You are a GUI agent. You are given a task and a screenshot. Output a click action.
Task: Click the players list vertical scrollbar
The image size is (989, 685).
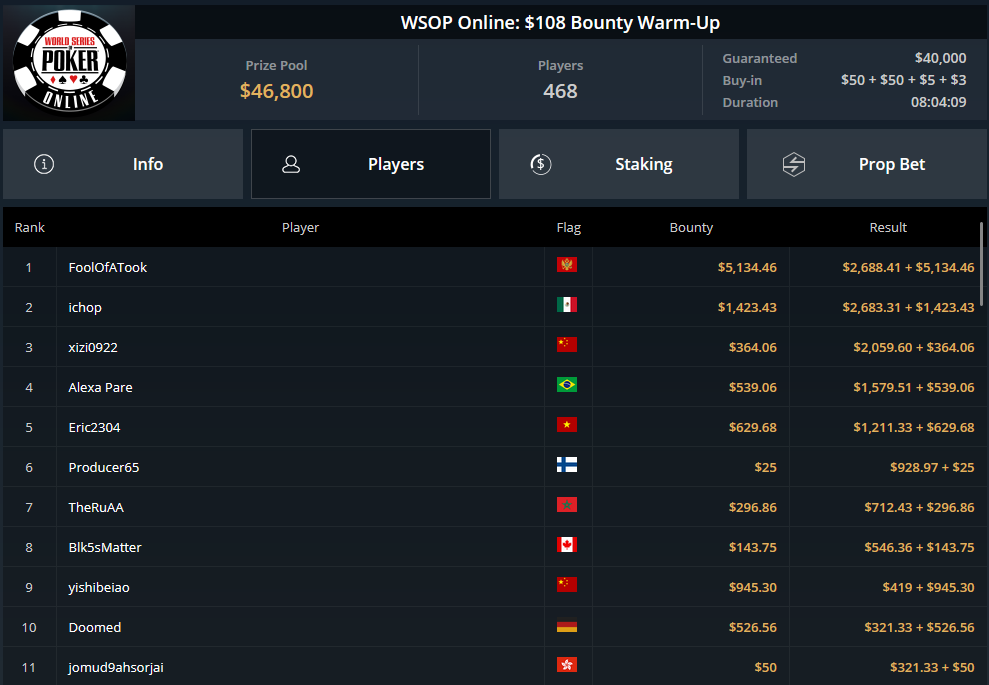pyautogui.click(x=981, y=264)
